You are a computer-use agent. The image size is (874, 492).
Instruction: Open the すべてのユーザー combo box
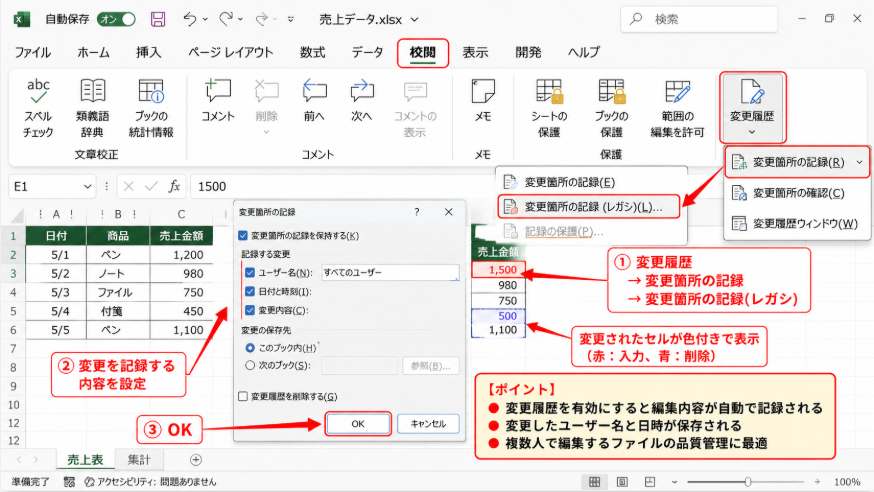pos(391,272)
